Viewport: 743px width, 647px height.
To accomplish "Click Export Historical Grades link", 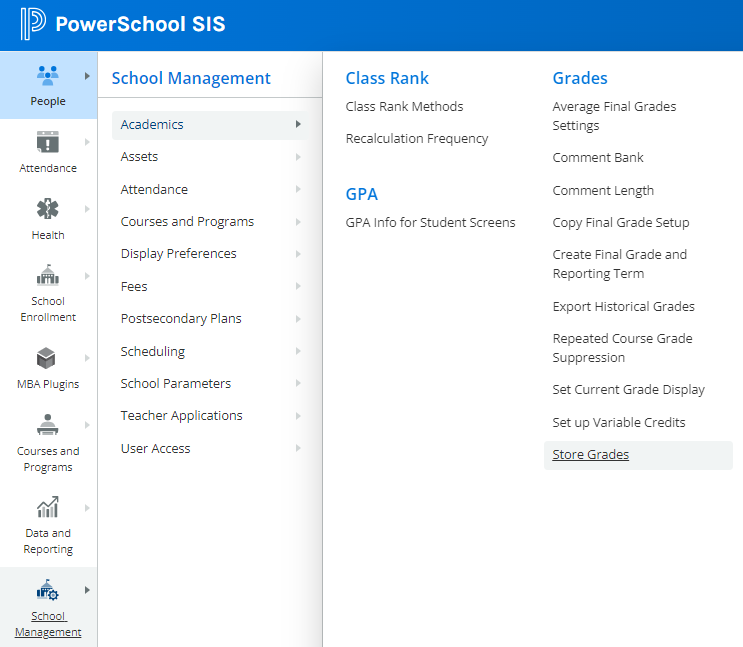I will [x=623, y=307].
